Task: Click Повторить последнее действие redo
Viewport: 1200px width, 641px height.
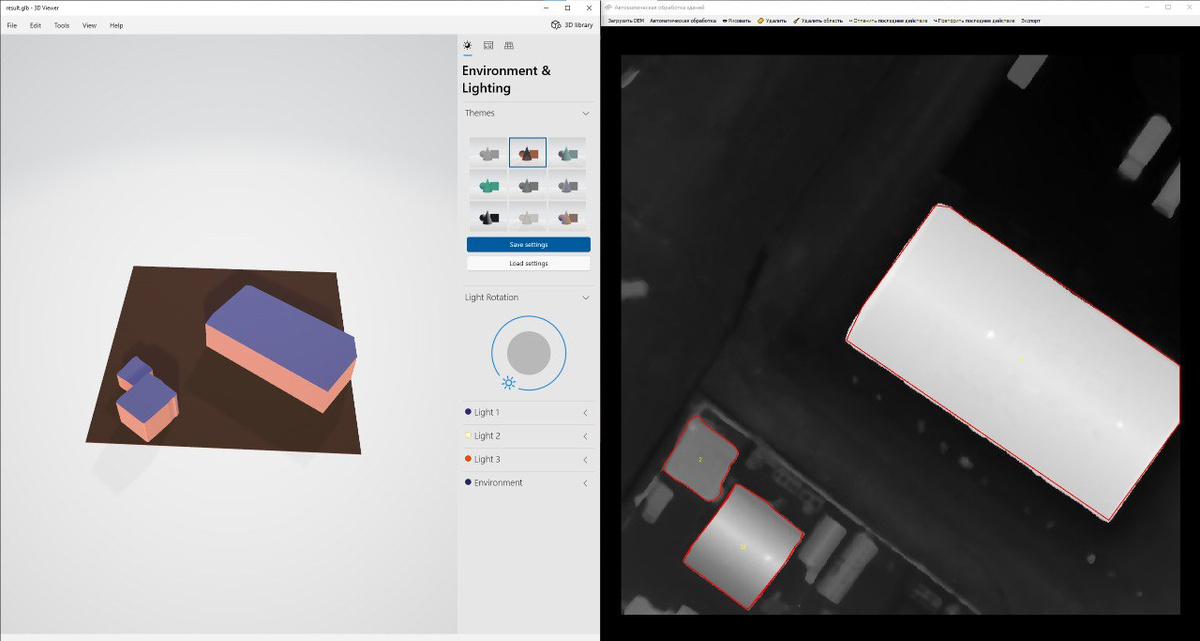Action: (x=974, y=20)
